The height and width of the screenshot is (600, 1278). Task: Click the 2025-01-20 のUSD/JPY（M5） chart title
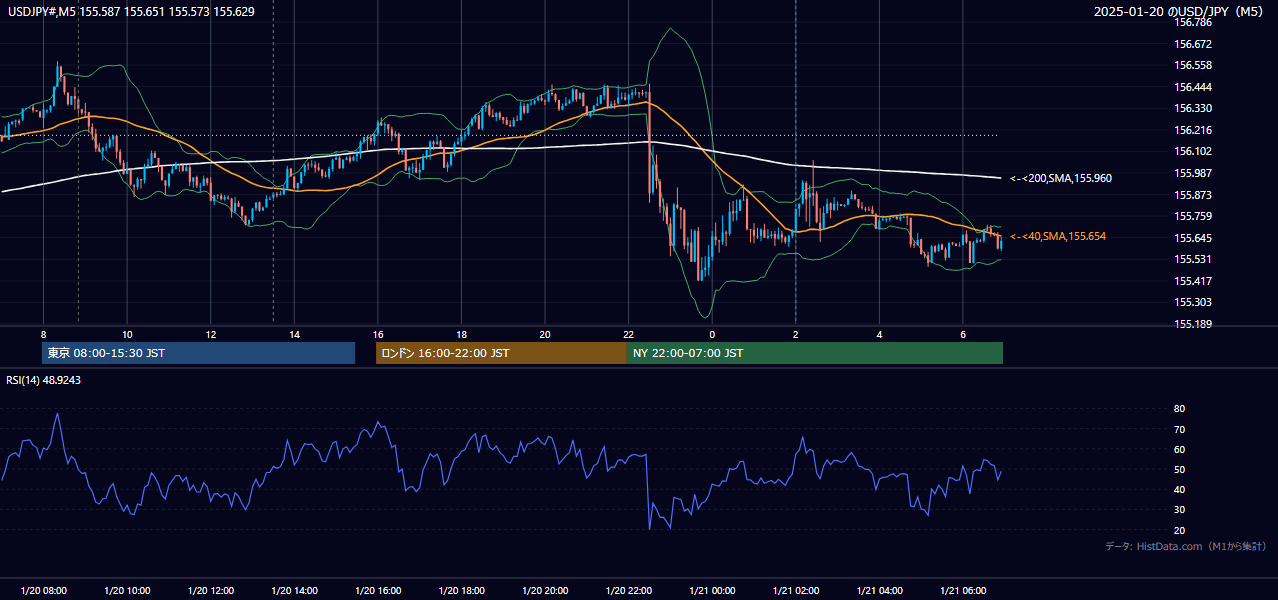[x=1180, y=11]
